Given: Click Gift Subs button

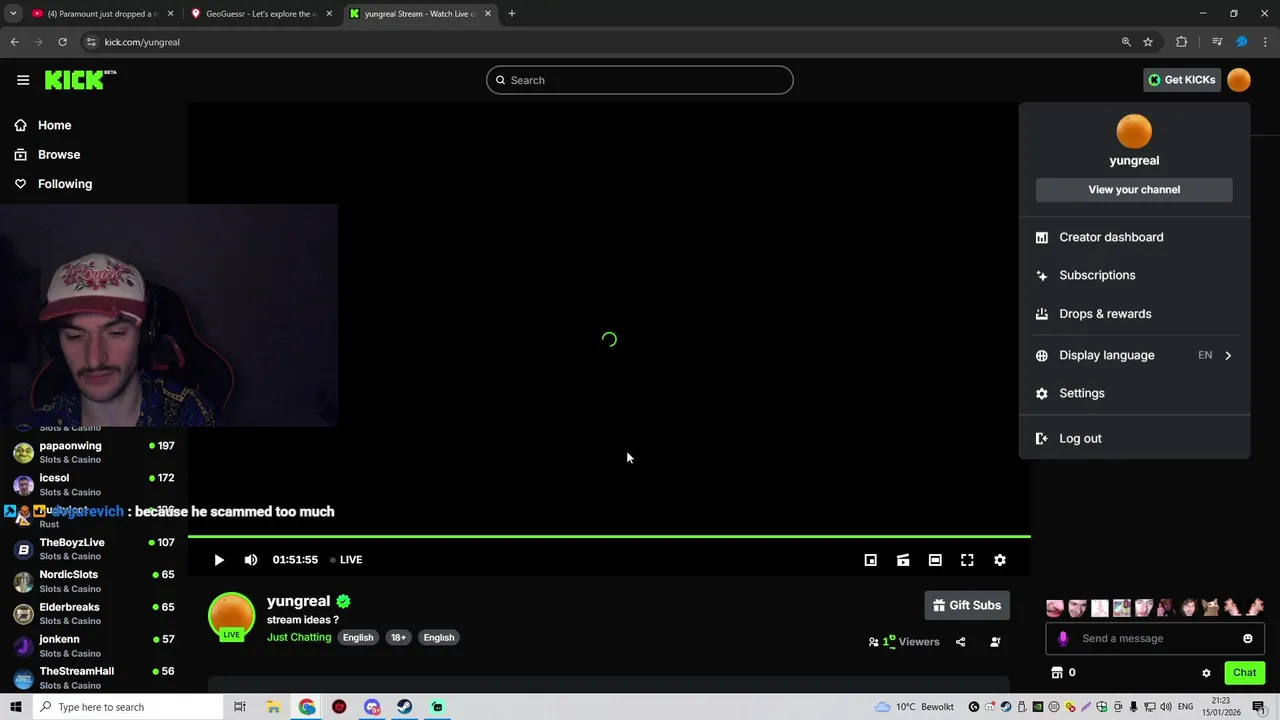Looking at the screenshot, I should [967, 605].
